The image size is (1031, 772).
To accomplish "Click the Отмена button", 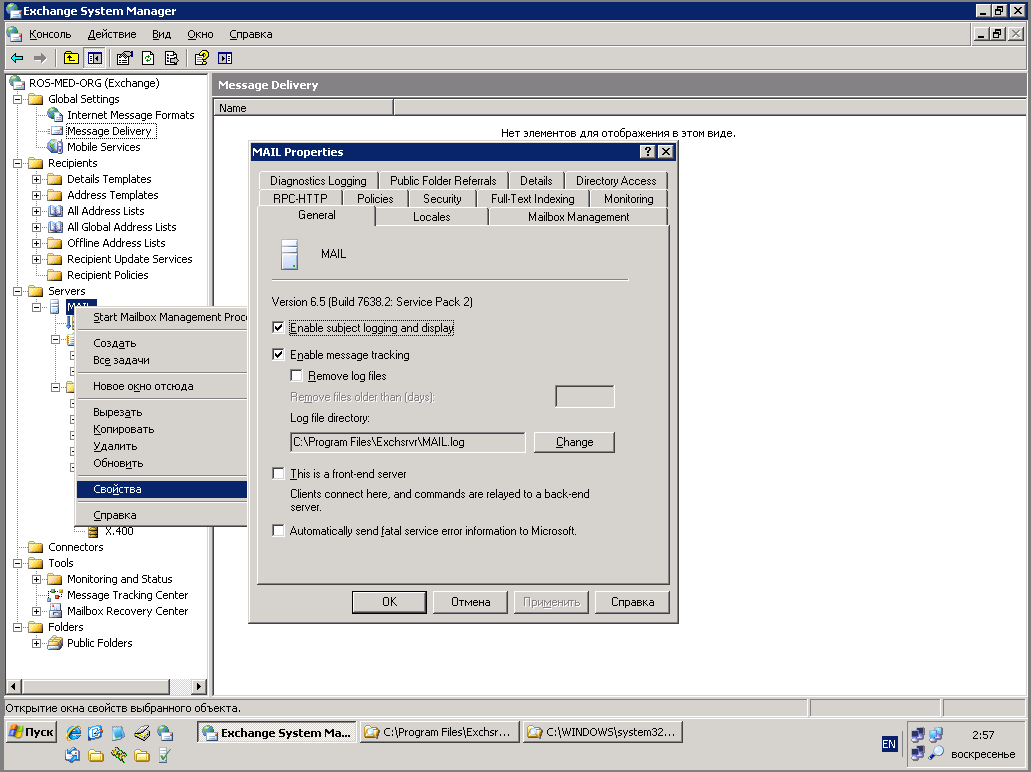I will coord(471,602).
